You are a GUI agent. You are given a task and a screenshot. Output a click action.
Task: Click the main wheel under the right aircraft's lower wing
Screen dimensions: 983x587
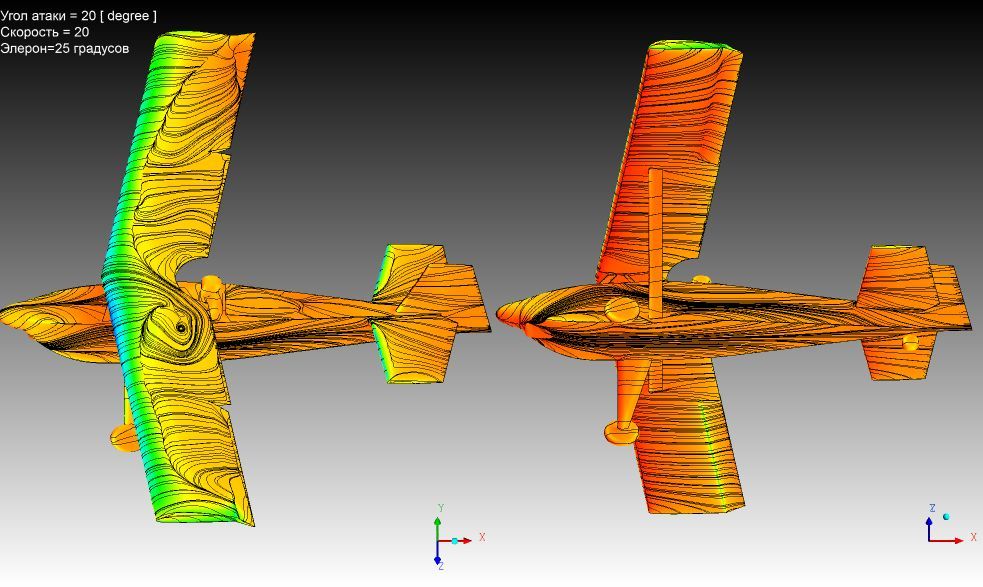pyautogui.click(x=622, y=431)
